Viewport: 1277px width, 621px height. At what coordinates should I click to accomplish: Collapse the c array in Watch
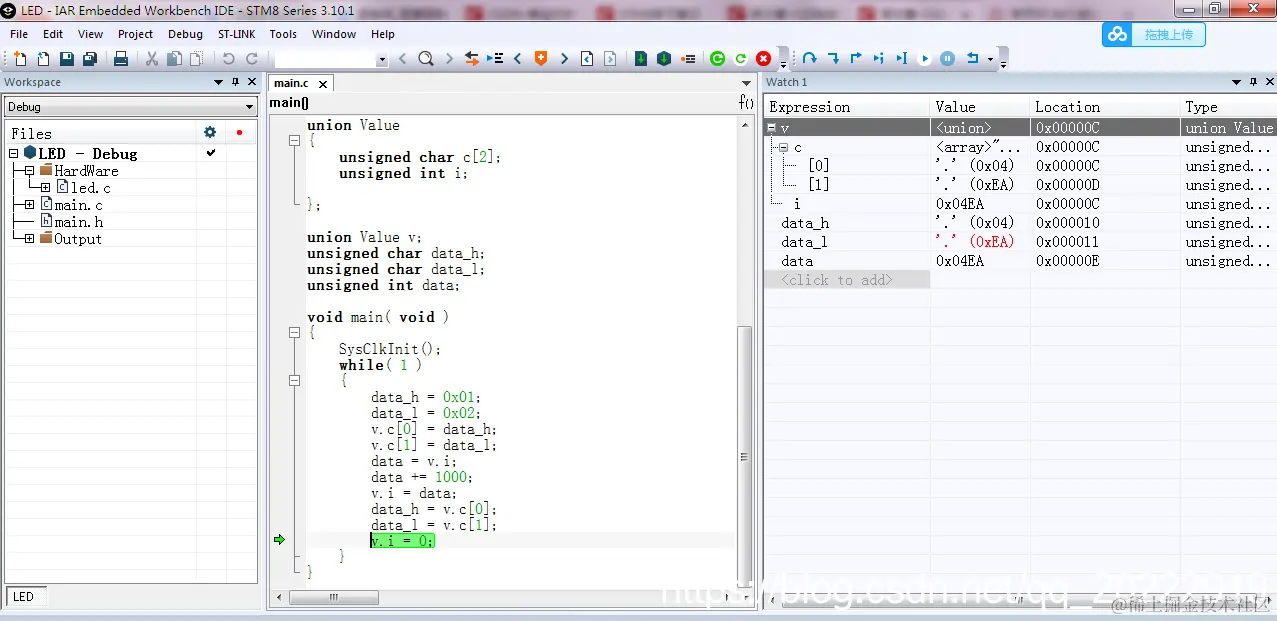pyautogui.click(x=785, y=147)
